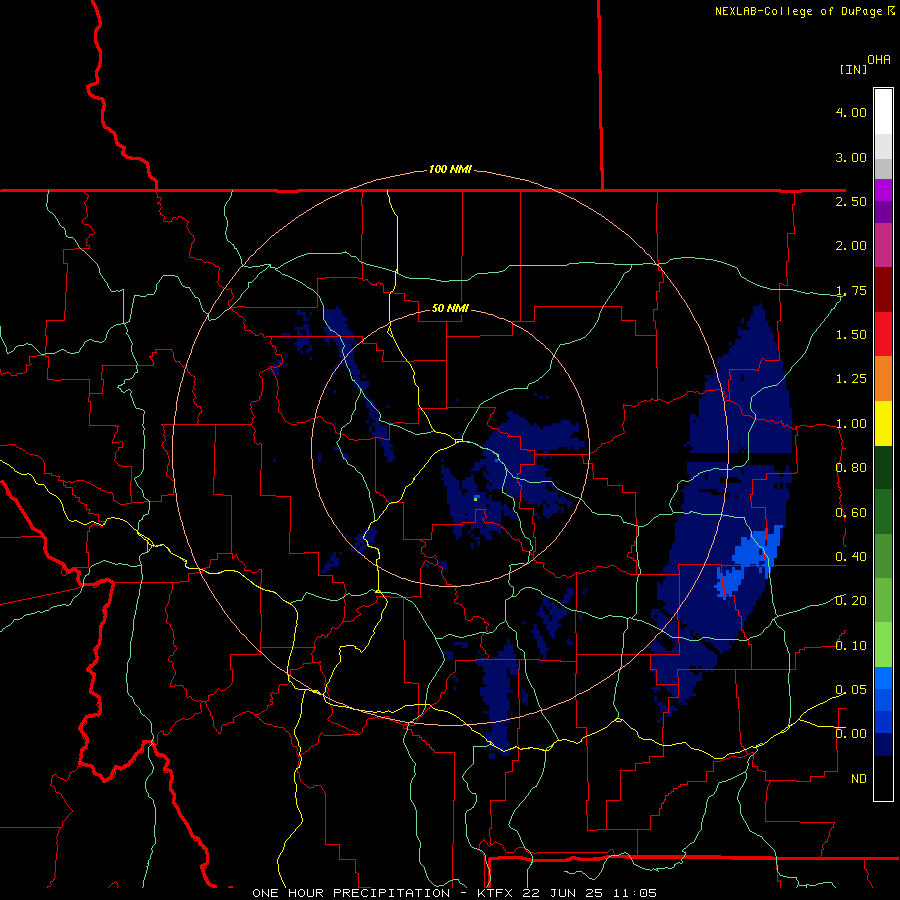Image resolution: width=900 pixels, height=900 pixels.
Task: Select the light green swatch above 0.10
Action: point(883,645)
